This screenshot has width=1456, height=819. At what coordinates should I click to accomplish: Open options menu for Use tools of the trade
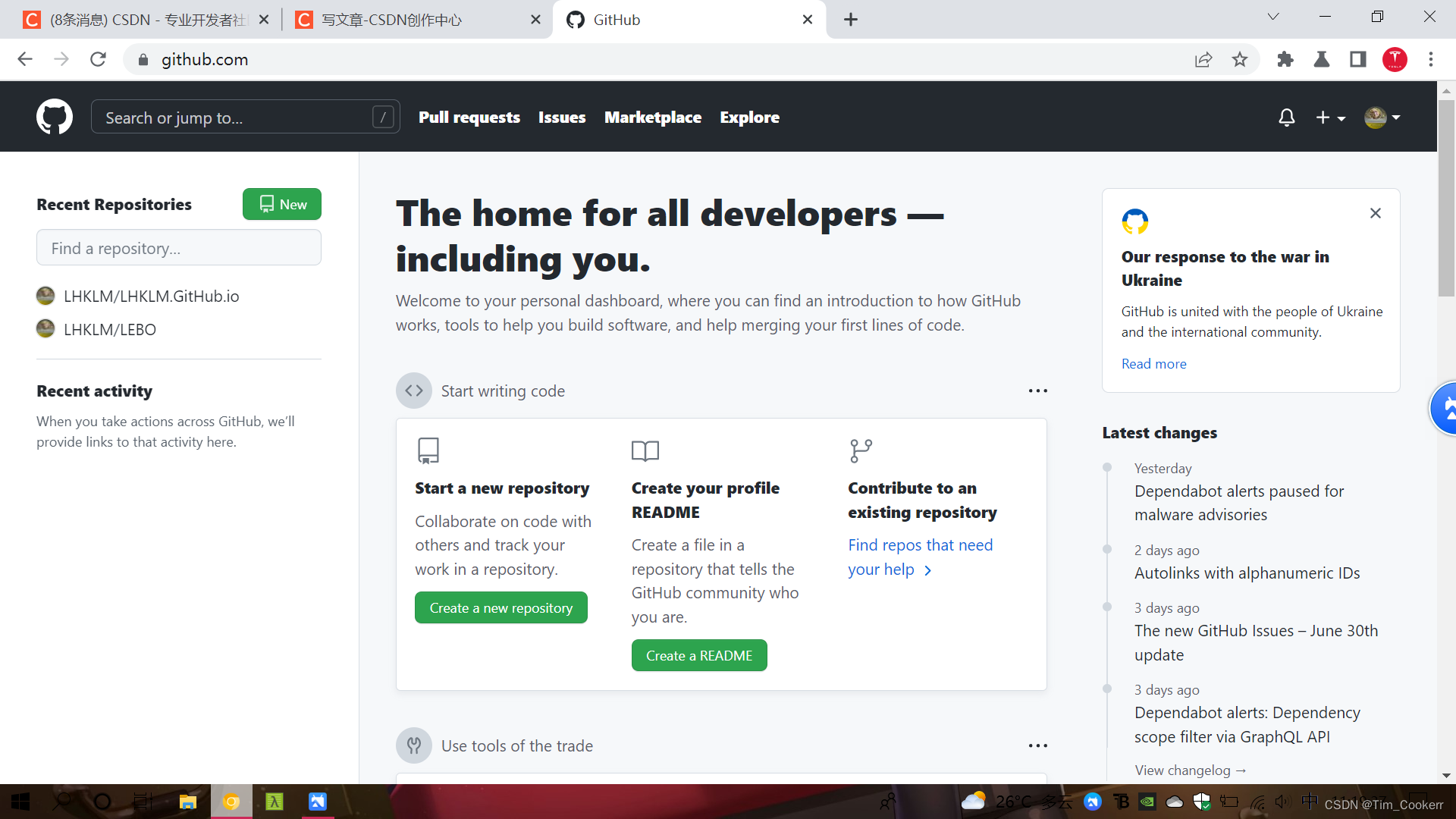coord(1037,745)
